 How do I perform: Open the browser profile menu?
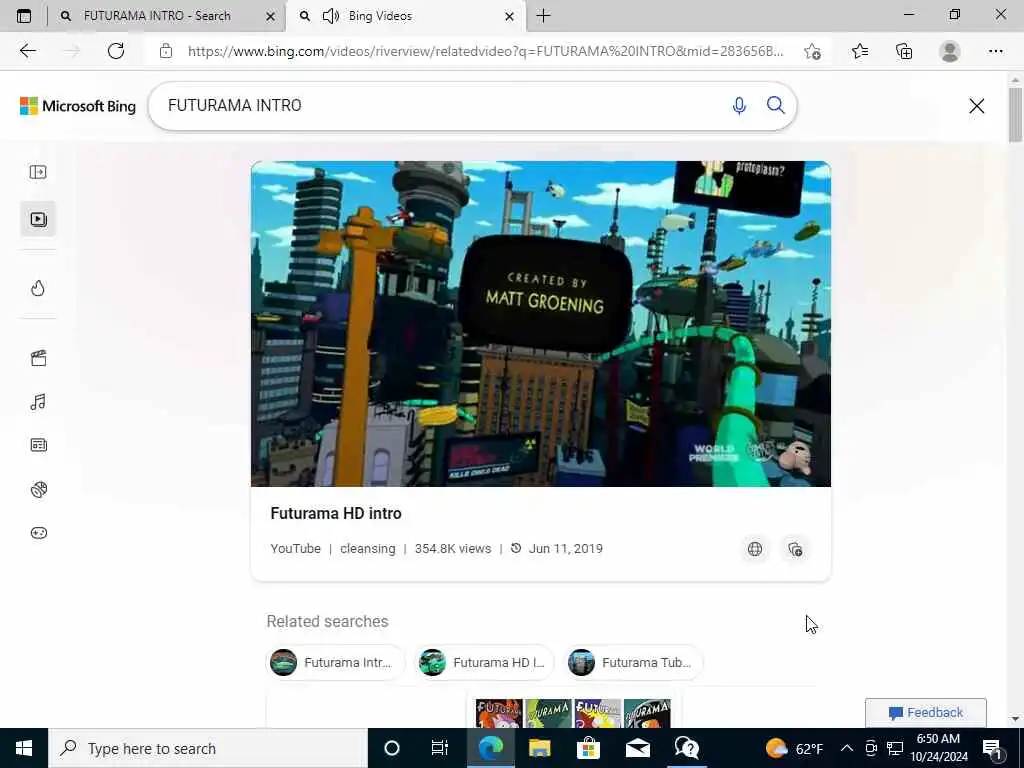950,51
